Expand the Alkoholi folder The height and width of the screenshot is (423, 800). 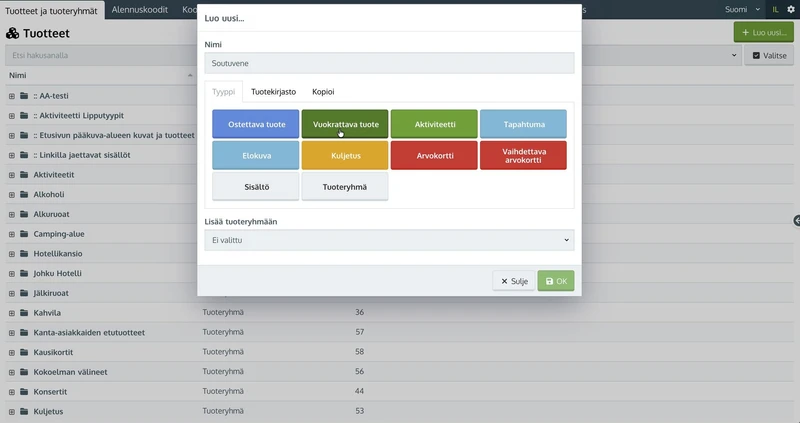[x=12, y=195]
